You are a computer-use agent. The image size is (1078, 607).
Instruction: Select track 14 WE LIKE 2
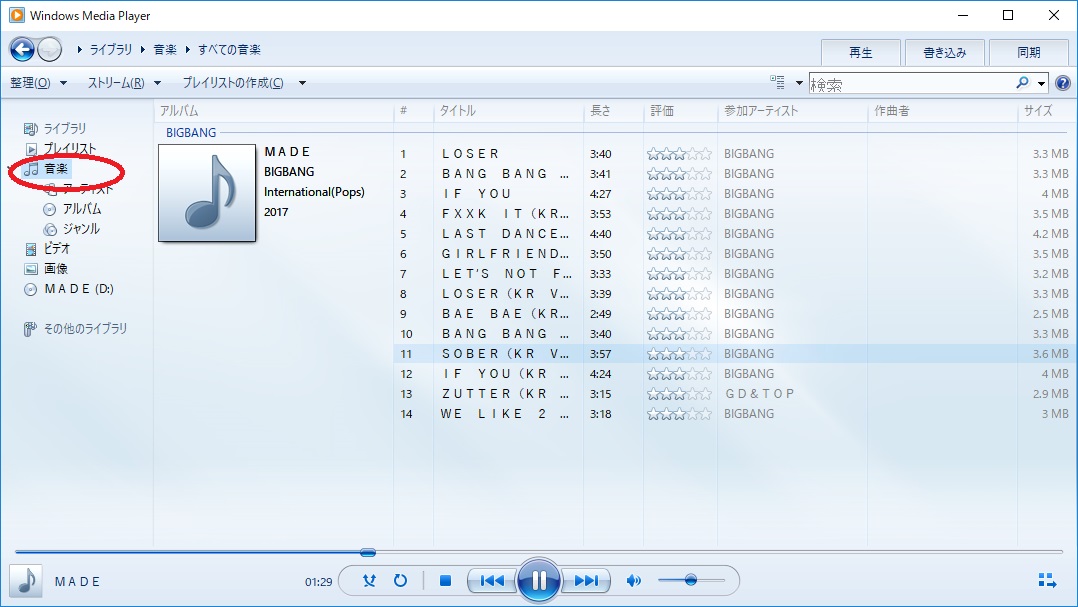pyautogui.click(x=505, y=414)
